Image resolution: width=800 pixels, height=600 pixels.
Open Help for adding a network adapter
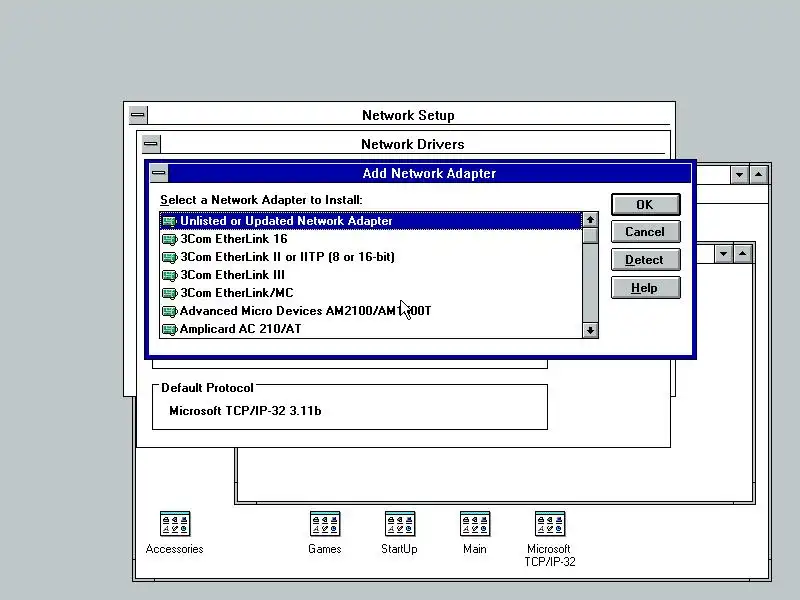pyautogui.click(x=645, y=288)
